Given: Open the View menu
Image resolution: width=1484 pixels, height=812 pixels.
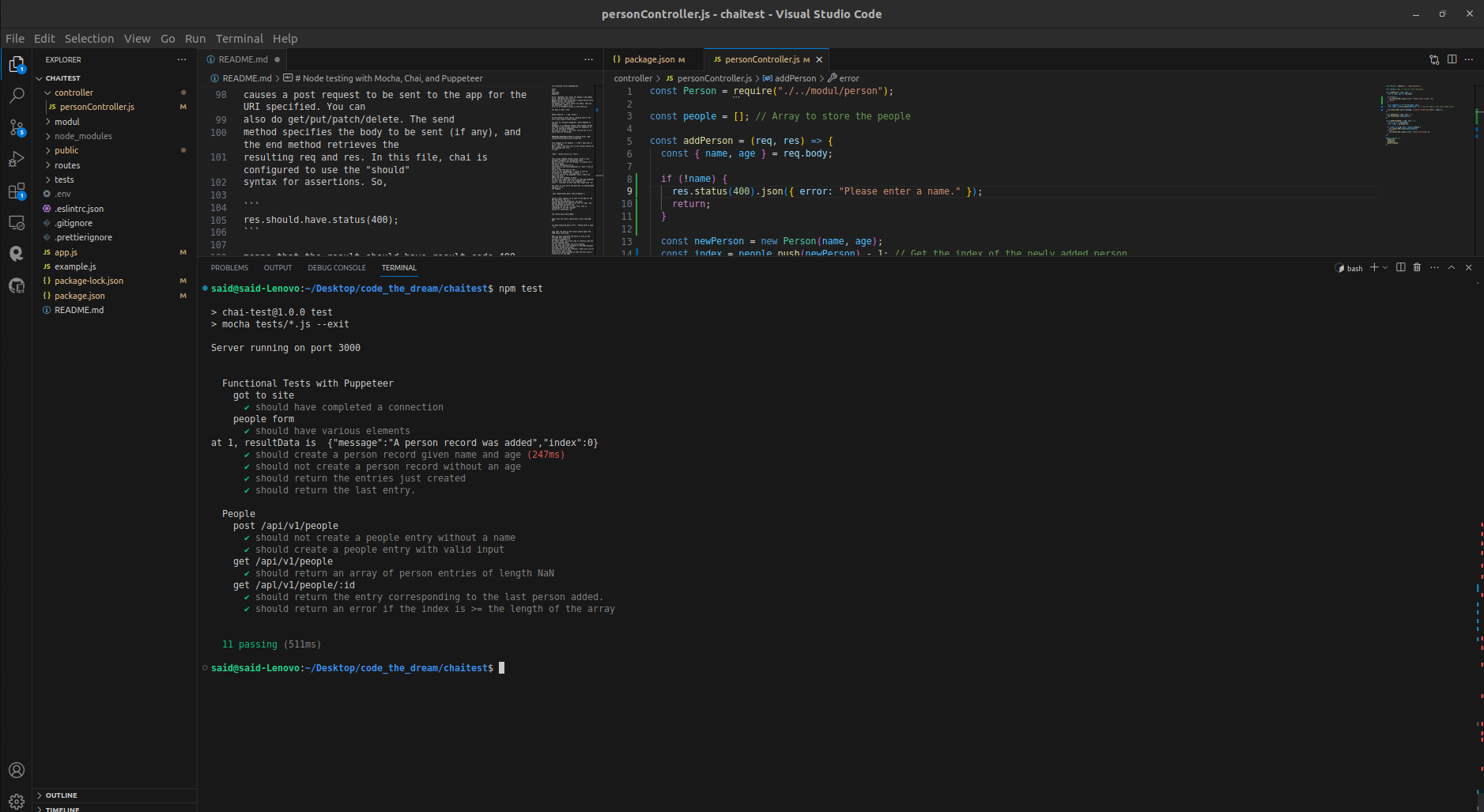Looking at the screenshot, I should point(137,38).
